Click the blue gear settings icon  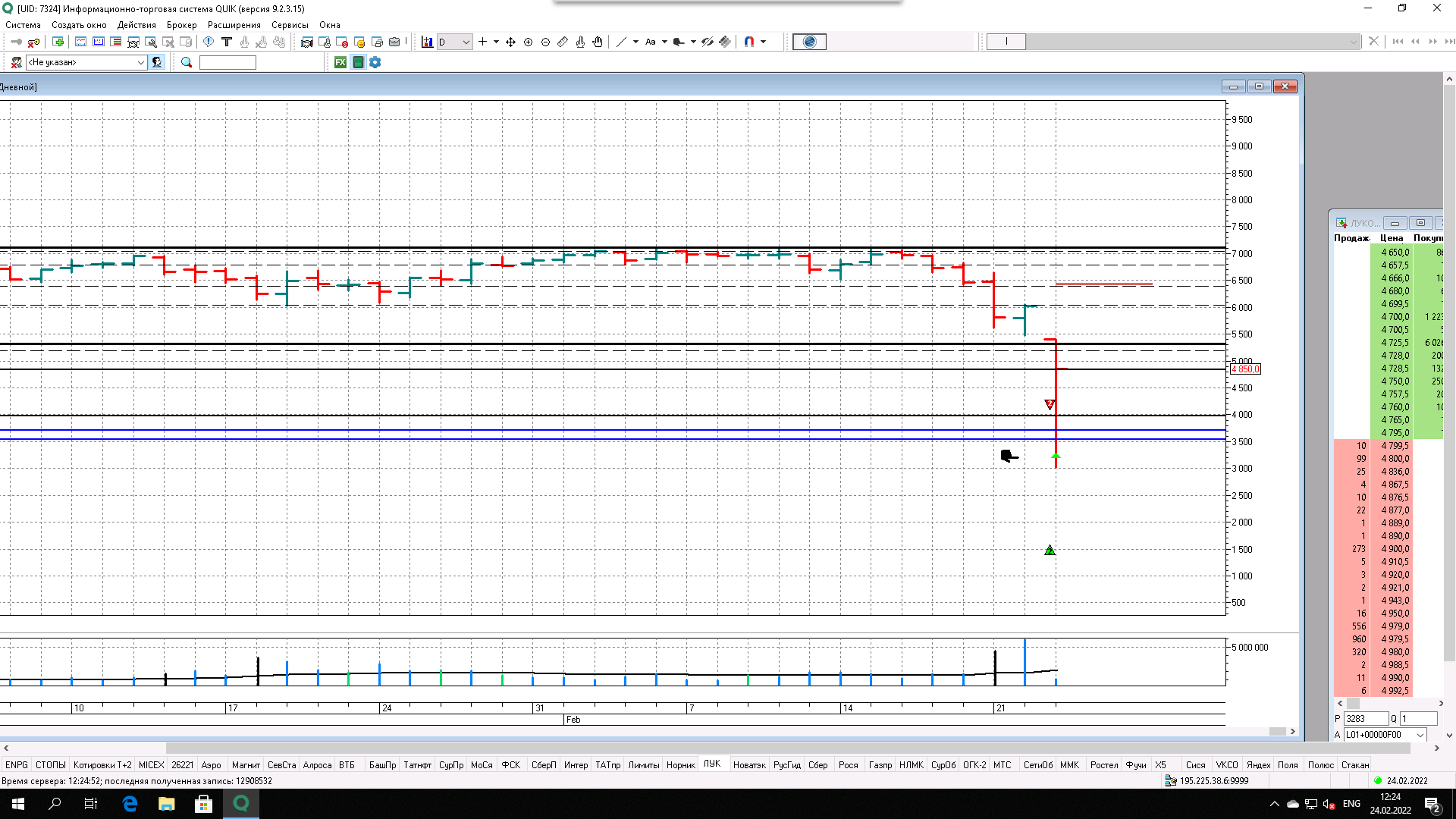(375, 62)
